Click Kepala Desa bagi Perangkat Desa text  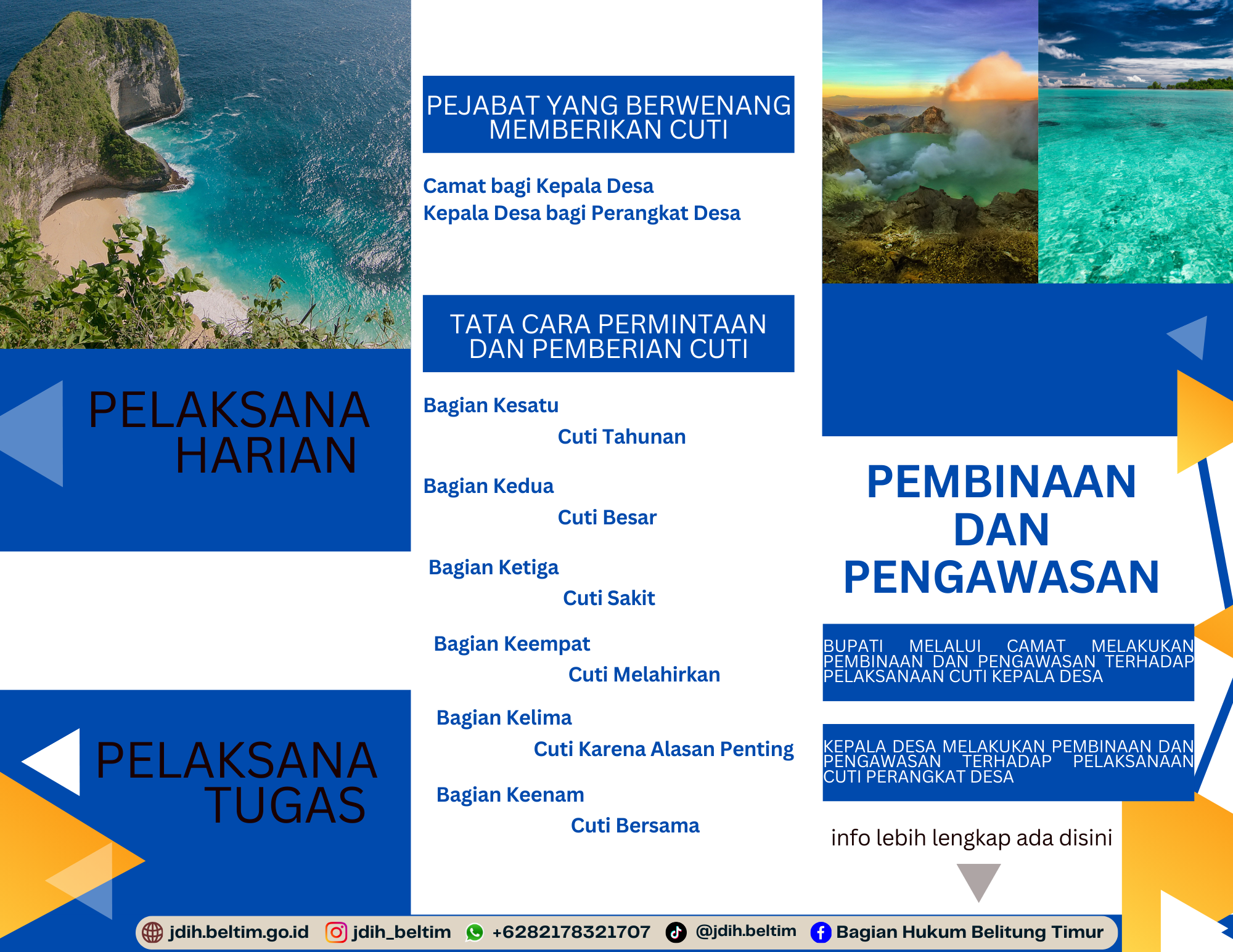[x=582, y=213]
